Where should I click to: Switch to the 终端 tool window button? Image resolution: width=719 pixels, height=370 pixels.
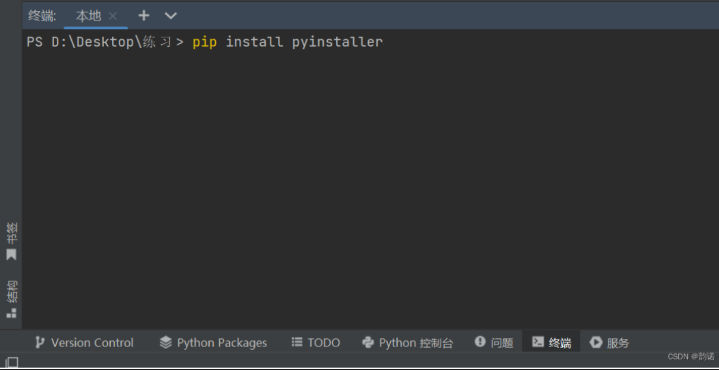click(552, 342)
